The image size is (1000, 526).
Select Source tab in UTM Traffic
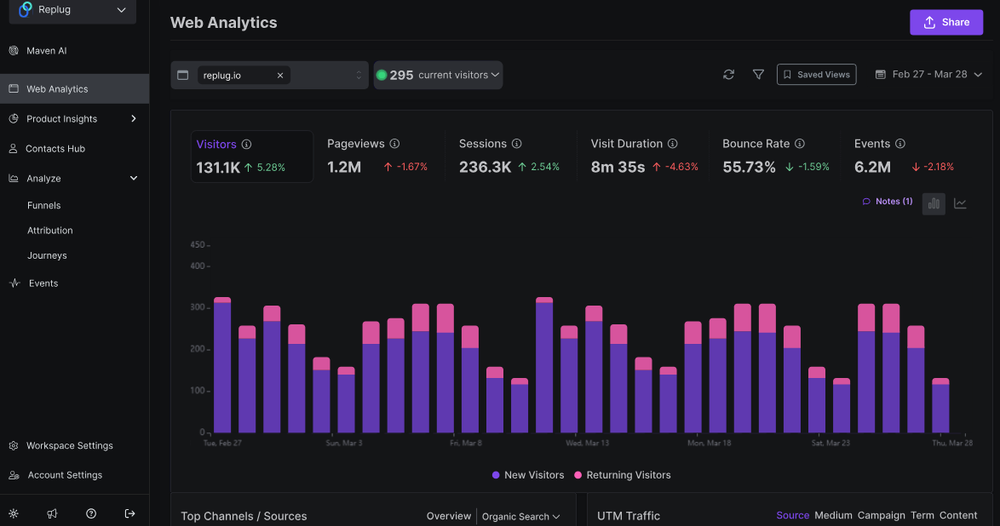793,515
